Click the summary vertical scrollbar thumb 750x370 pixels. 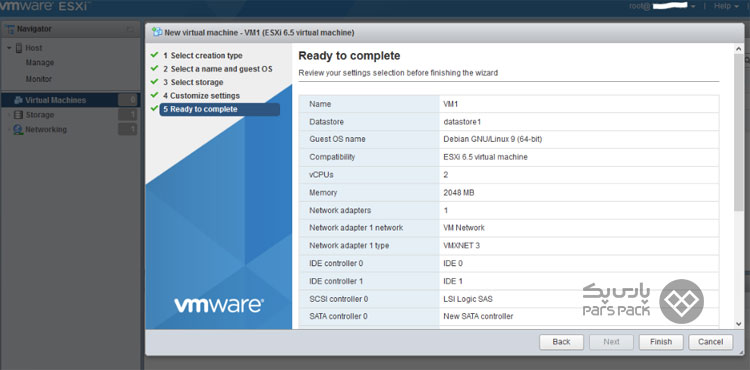pyautogui.click(x=739, y=132)
